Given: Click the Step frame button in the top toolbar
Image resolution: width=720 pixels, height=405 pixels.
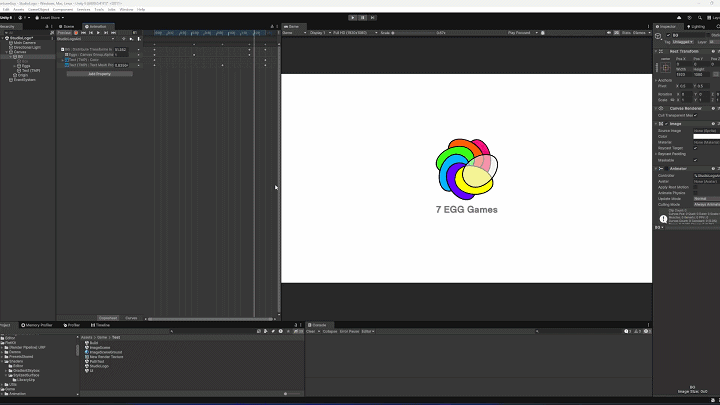Looking at the screenshot, I should point(372,17).
